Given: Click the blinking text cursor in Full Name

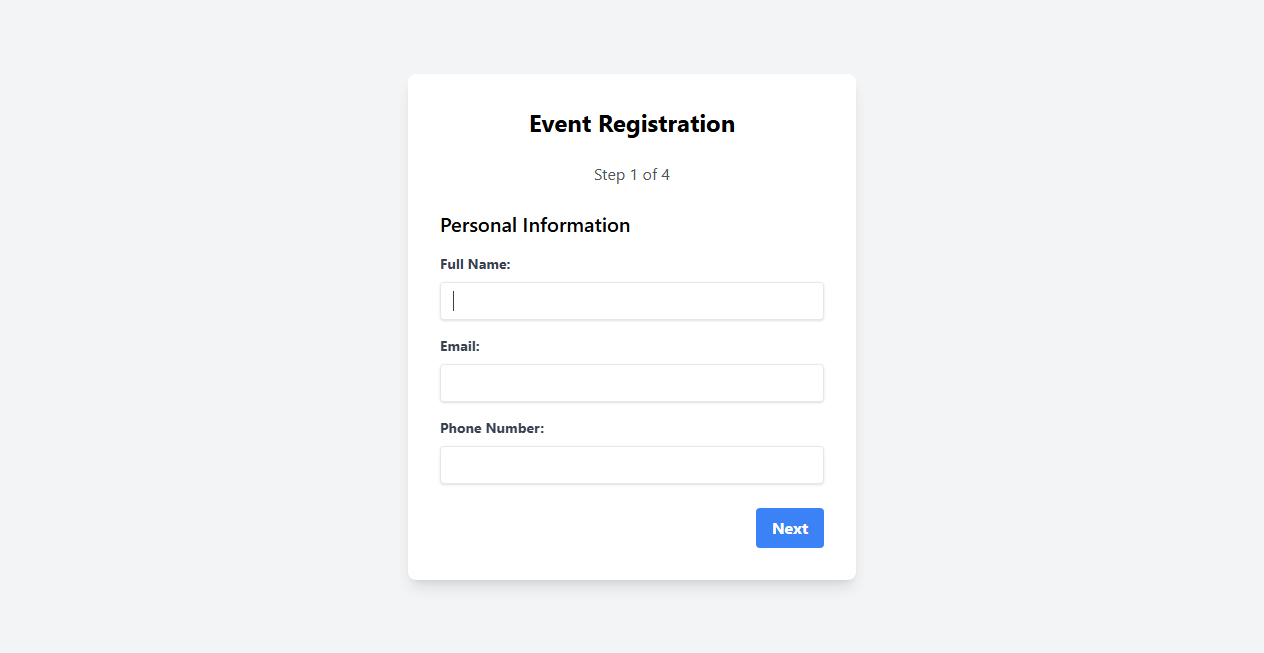Looking at the screenshot, I should 454,301.
